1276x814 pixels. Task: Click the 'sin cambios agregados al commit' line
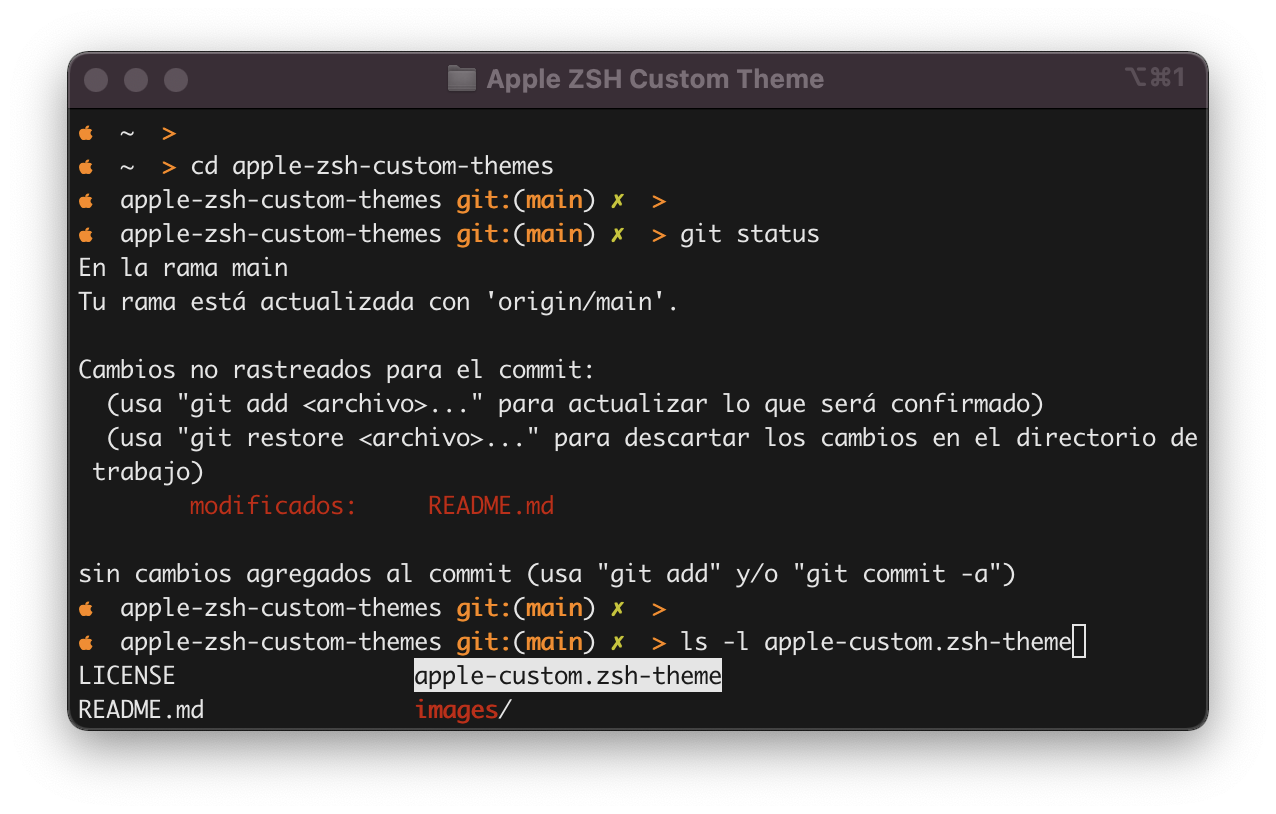tap(547, 574)
